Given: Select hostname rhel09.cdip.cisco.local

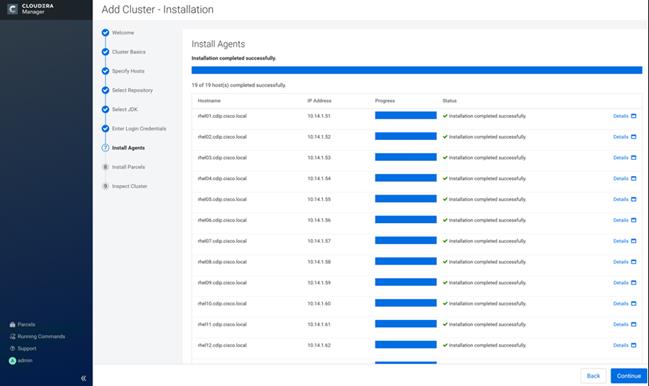Looking at the screenshot, I should click(x=222, y=283).
